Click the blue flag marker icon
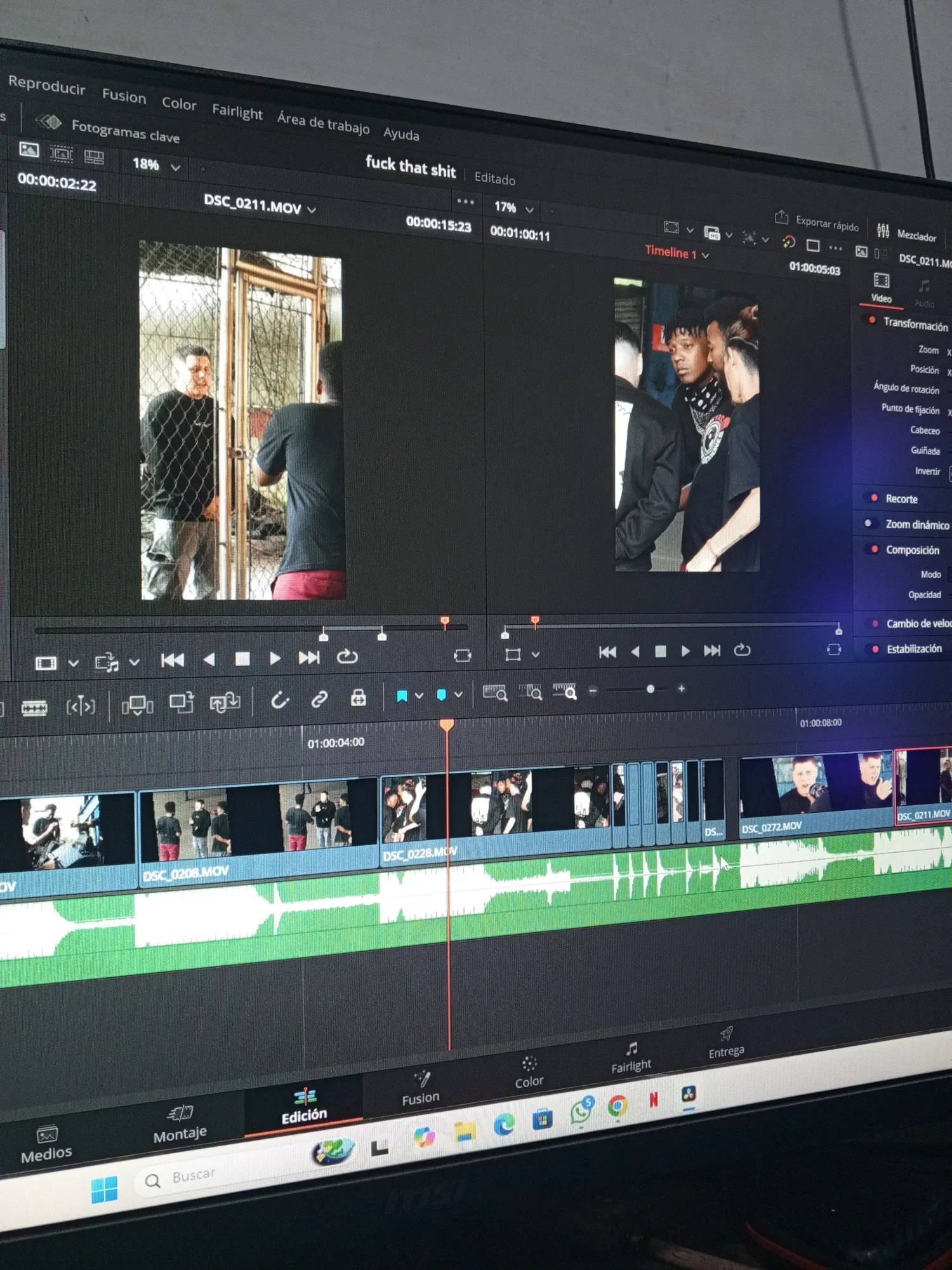 [402, 696]
